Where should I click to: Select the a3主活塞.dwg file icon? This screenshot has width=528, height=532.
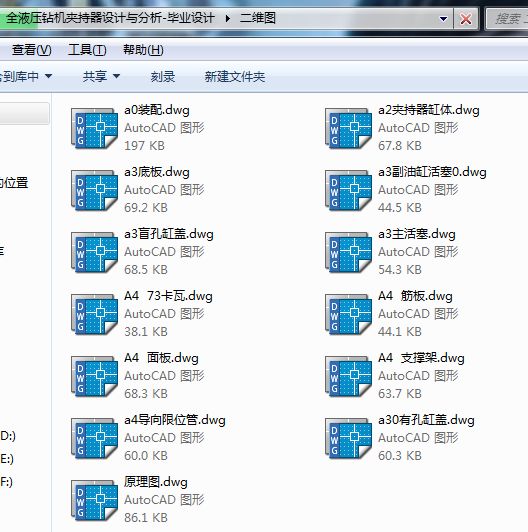pyautogui.click(x=348, y=253)
